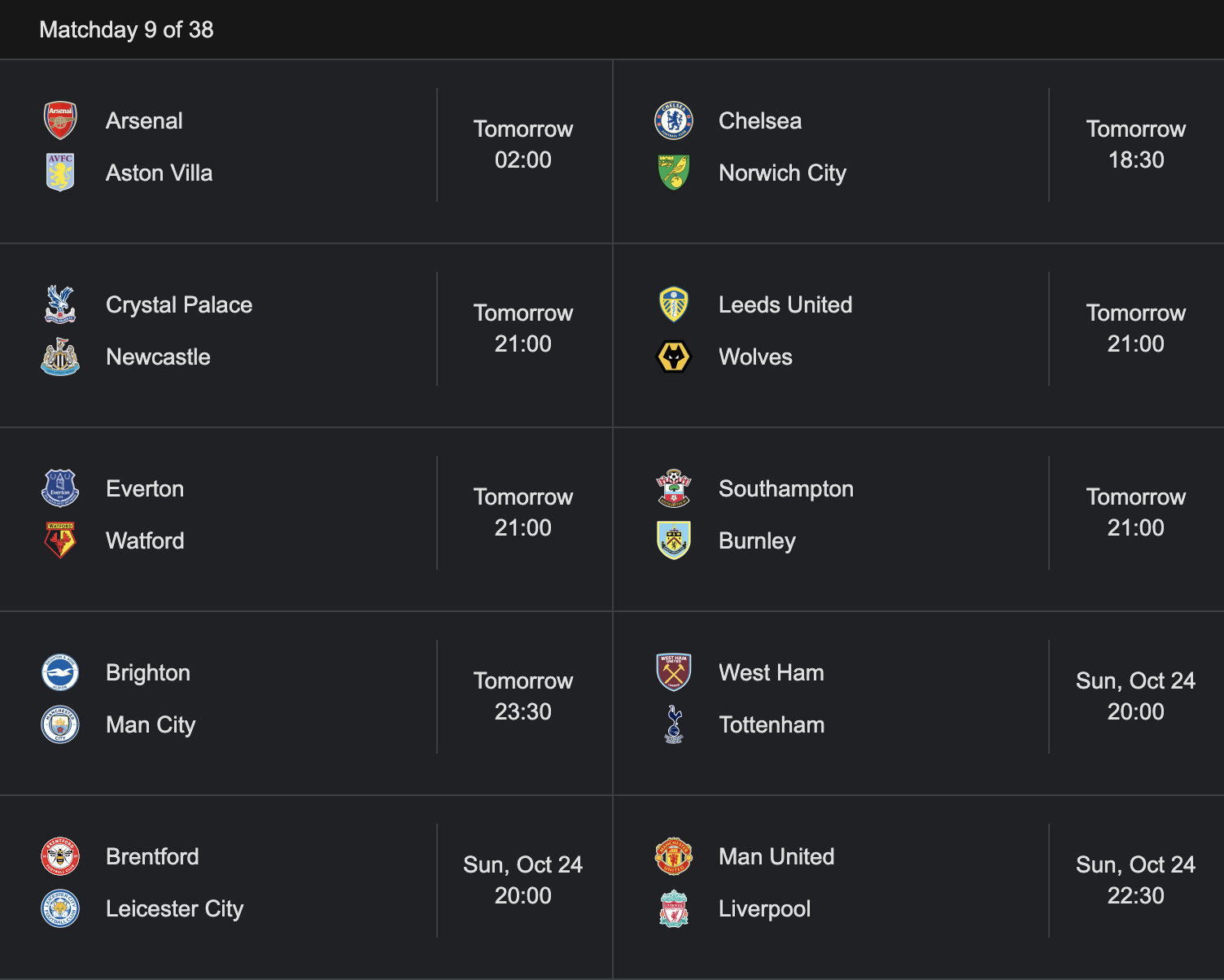Click the Watford club crest

(x=60, y=540)
